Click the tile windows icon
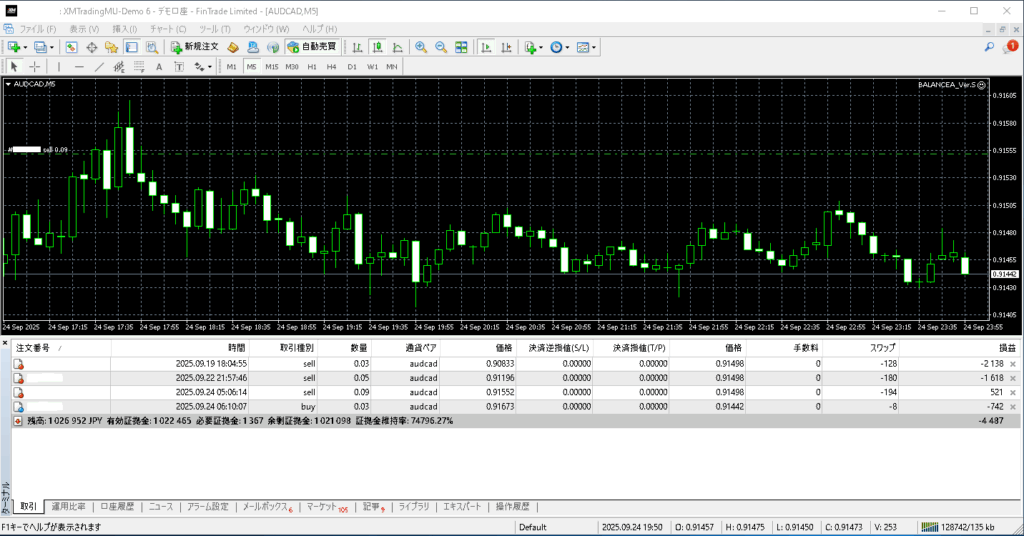Screen dimensions: 1024x536 [461, 47]
